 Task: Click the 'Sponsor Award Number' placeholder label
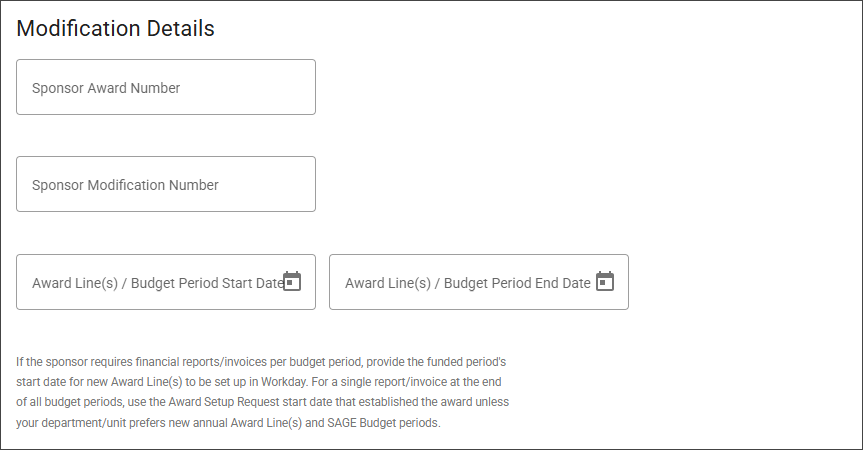pos(106,88)
